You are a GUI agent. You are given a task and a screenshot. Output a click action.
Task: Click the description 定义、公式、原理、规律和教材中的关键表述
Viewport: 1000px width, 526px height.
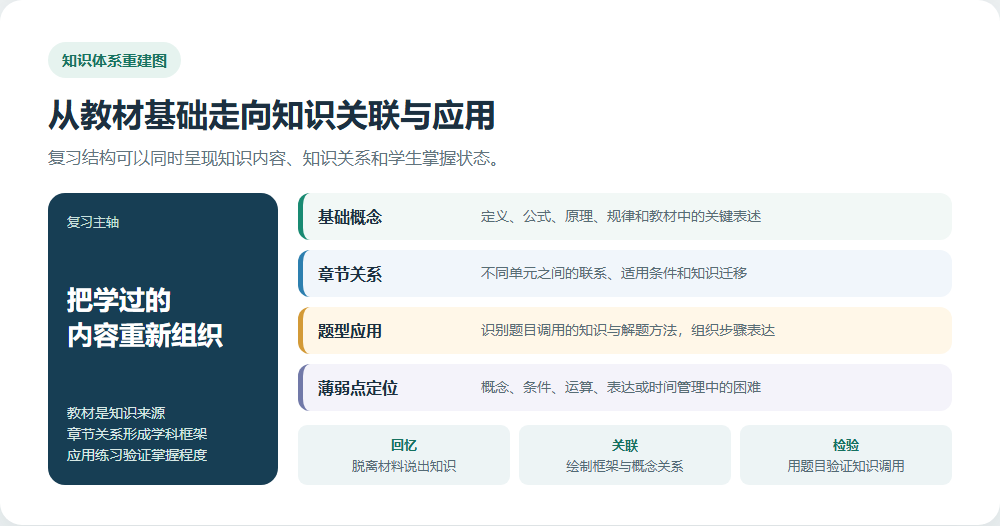coord(621,217)
